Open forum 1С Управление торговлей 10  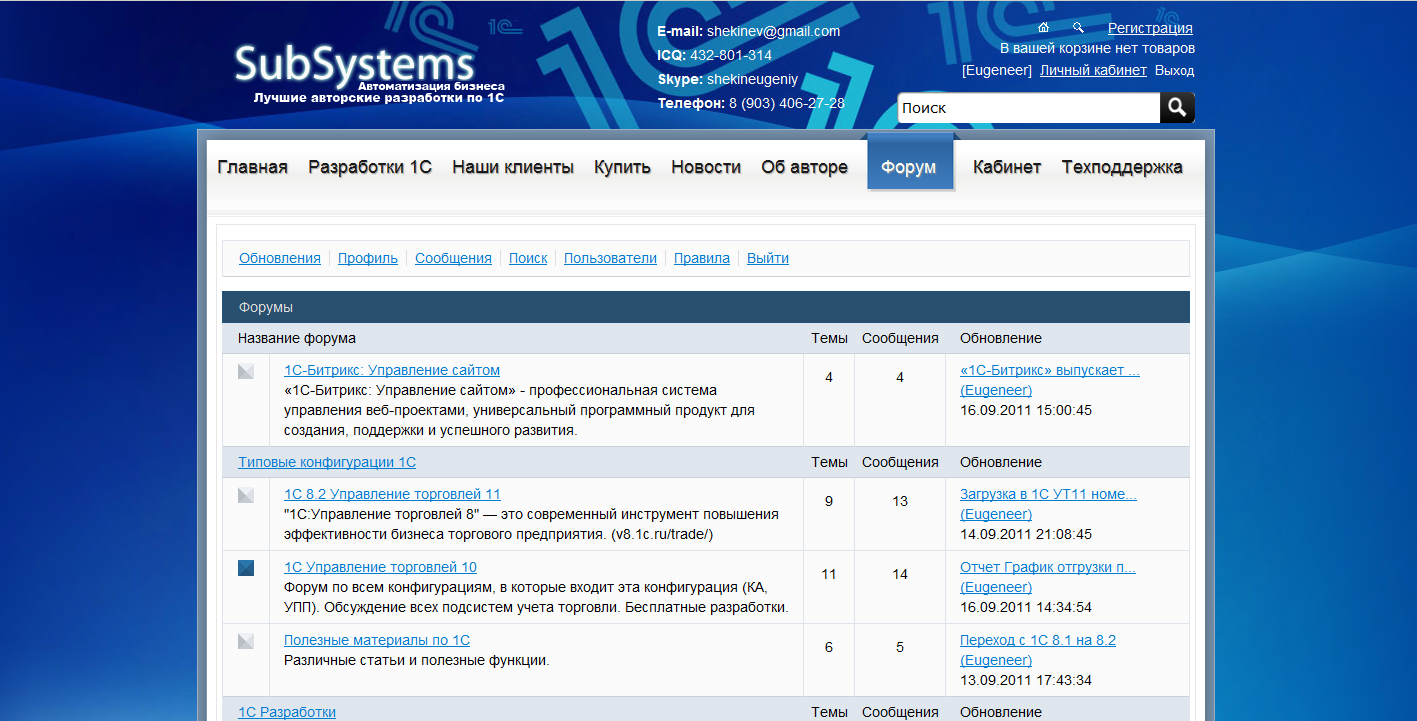coord(380,567)
